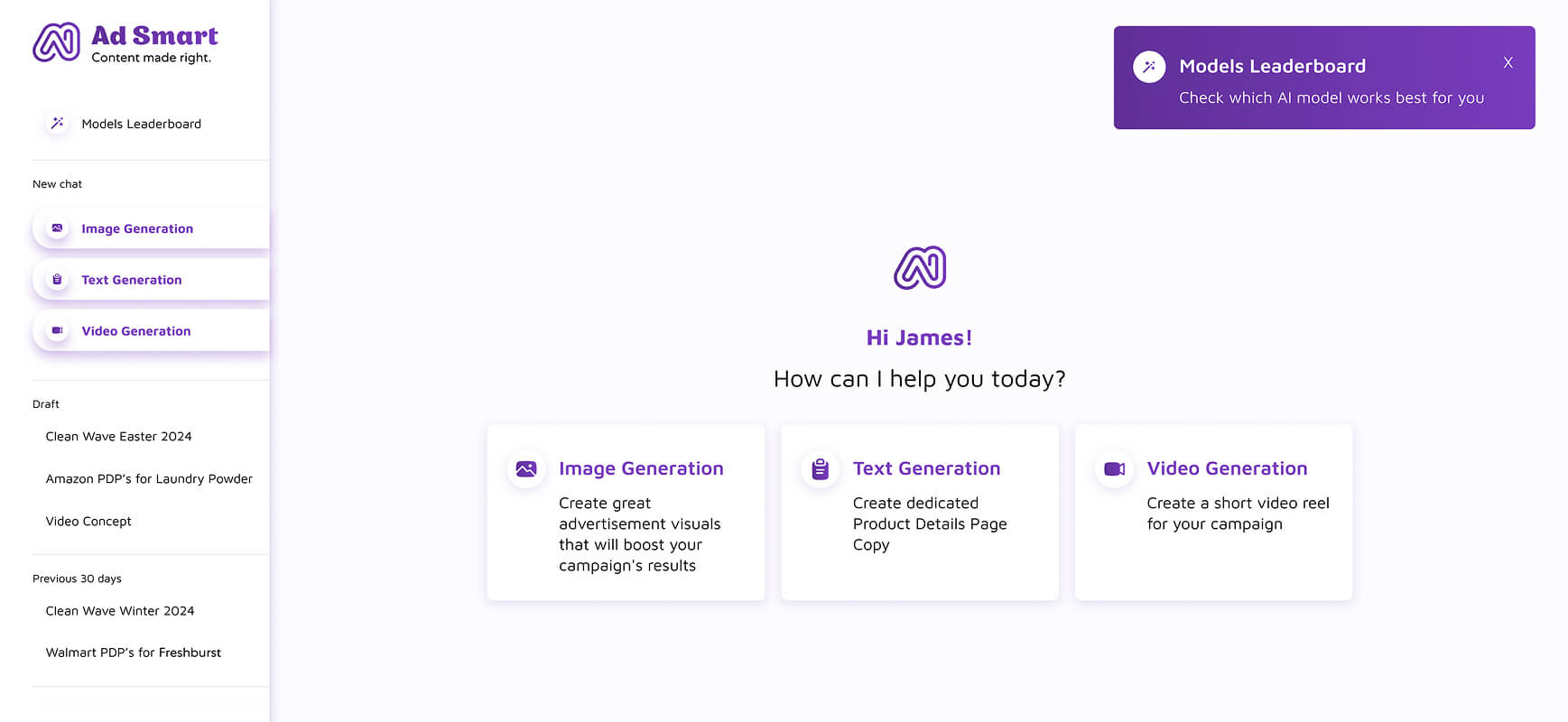The image size is (1568, 722).
Task: Click the 'Create a short video reel' description
Action: [x=1238, y=514]
